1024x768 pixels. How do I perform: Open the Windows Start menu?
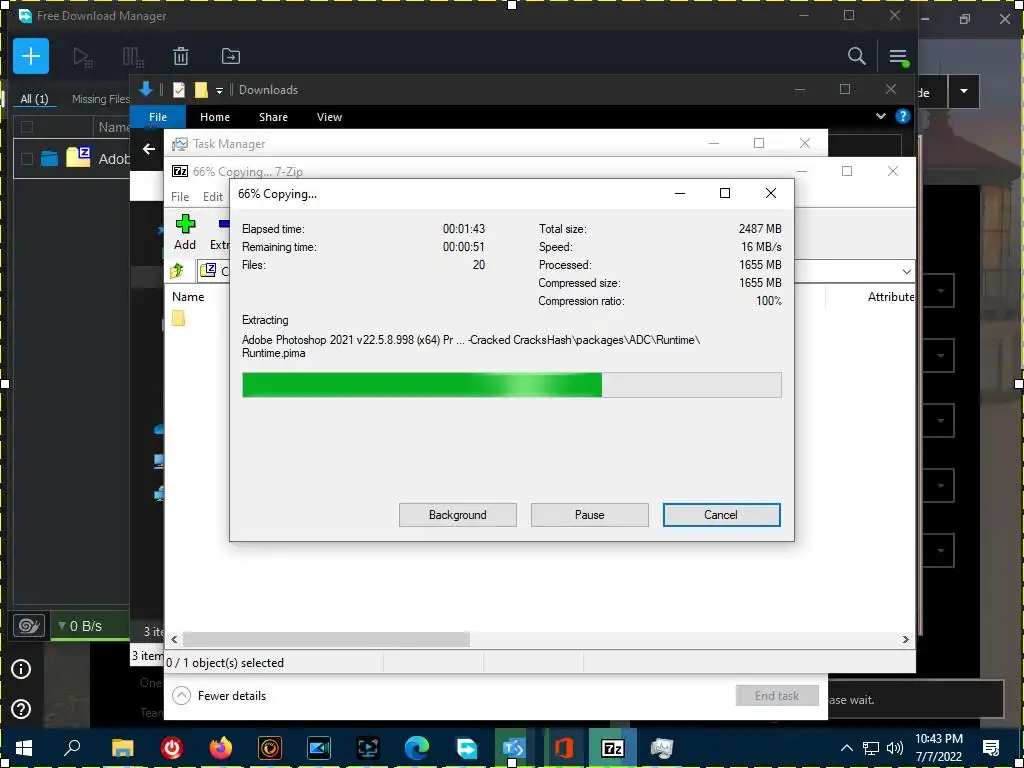coord(24,748)
